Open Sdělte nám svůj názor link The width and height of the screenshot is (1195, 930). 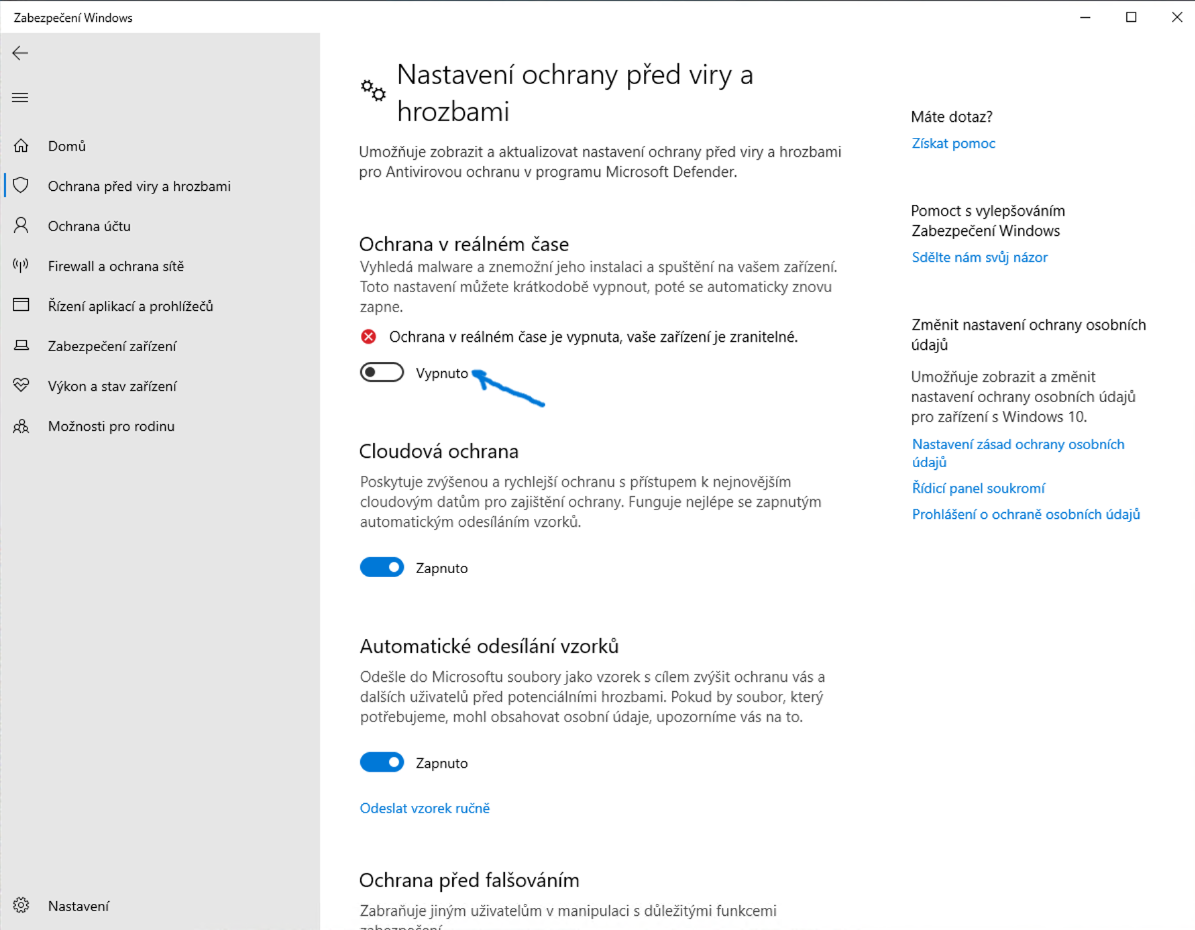pyautogui.click(x=979, y=257)
